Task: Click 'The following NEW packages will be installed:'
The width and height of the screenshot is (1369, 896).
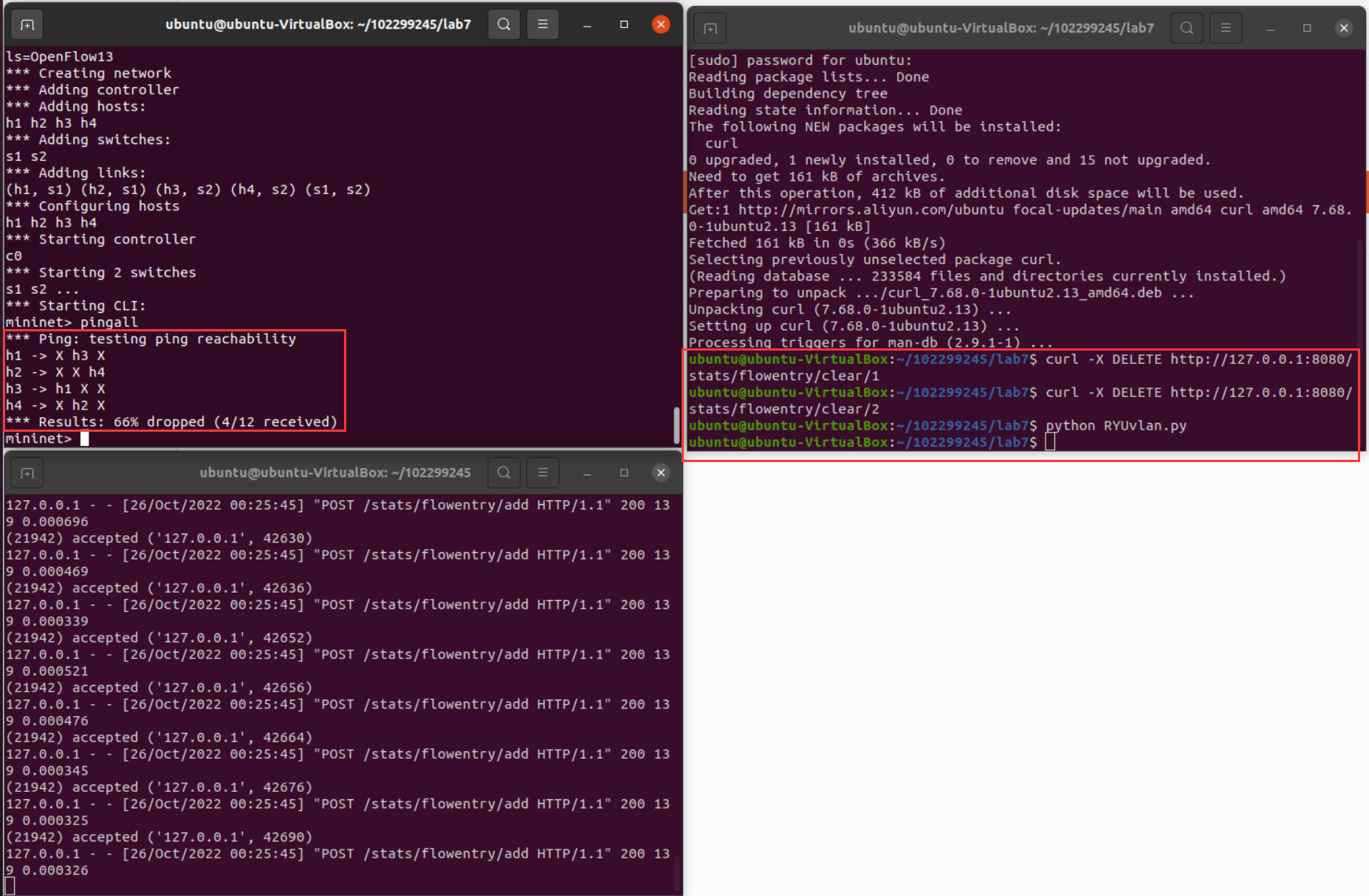Action: (875, 127)
